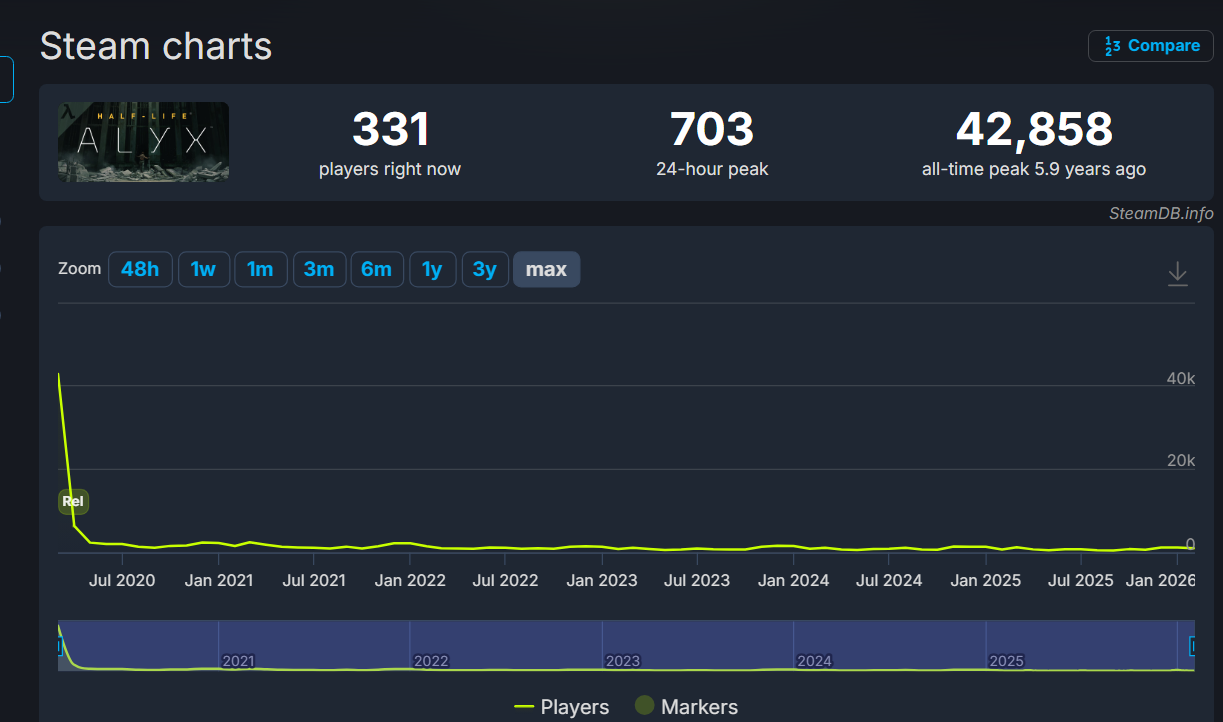Image resolution: width=1223 pixels, height=722 pixels.
Task: Click the navigator at 2023 label
Action: (623, 661)
